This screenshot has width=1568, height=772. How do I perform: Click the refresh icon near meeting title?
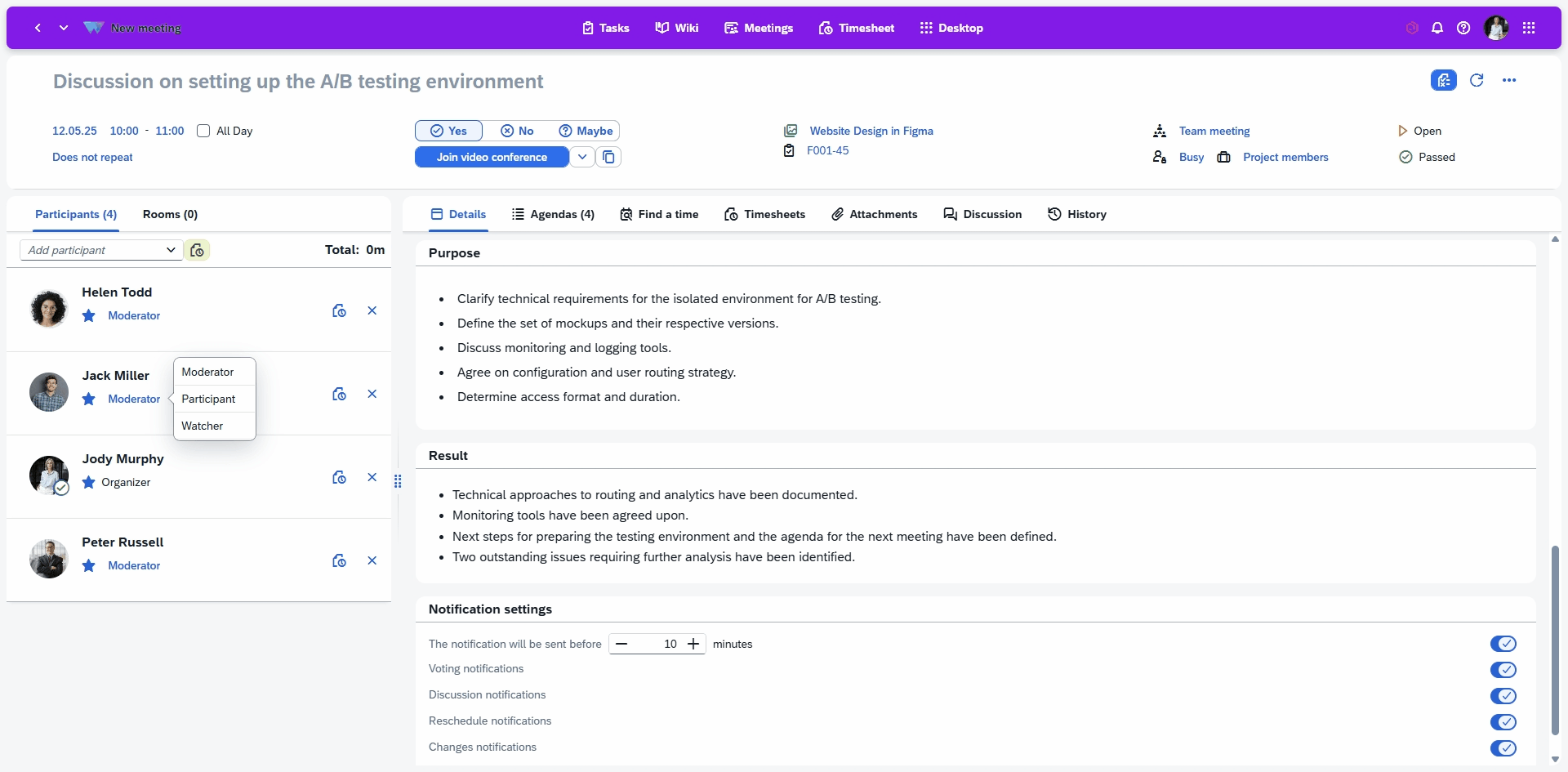click(1476, 80)
